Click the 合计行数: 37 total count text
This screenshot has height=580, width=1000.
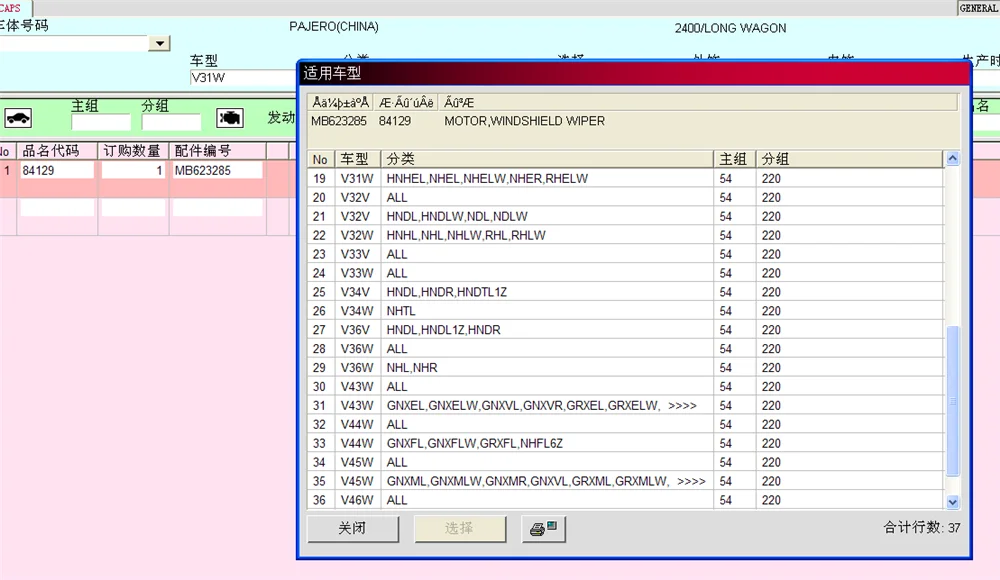[922, 528]
